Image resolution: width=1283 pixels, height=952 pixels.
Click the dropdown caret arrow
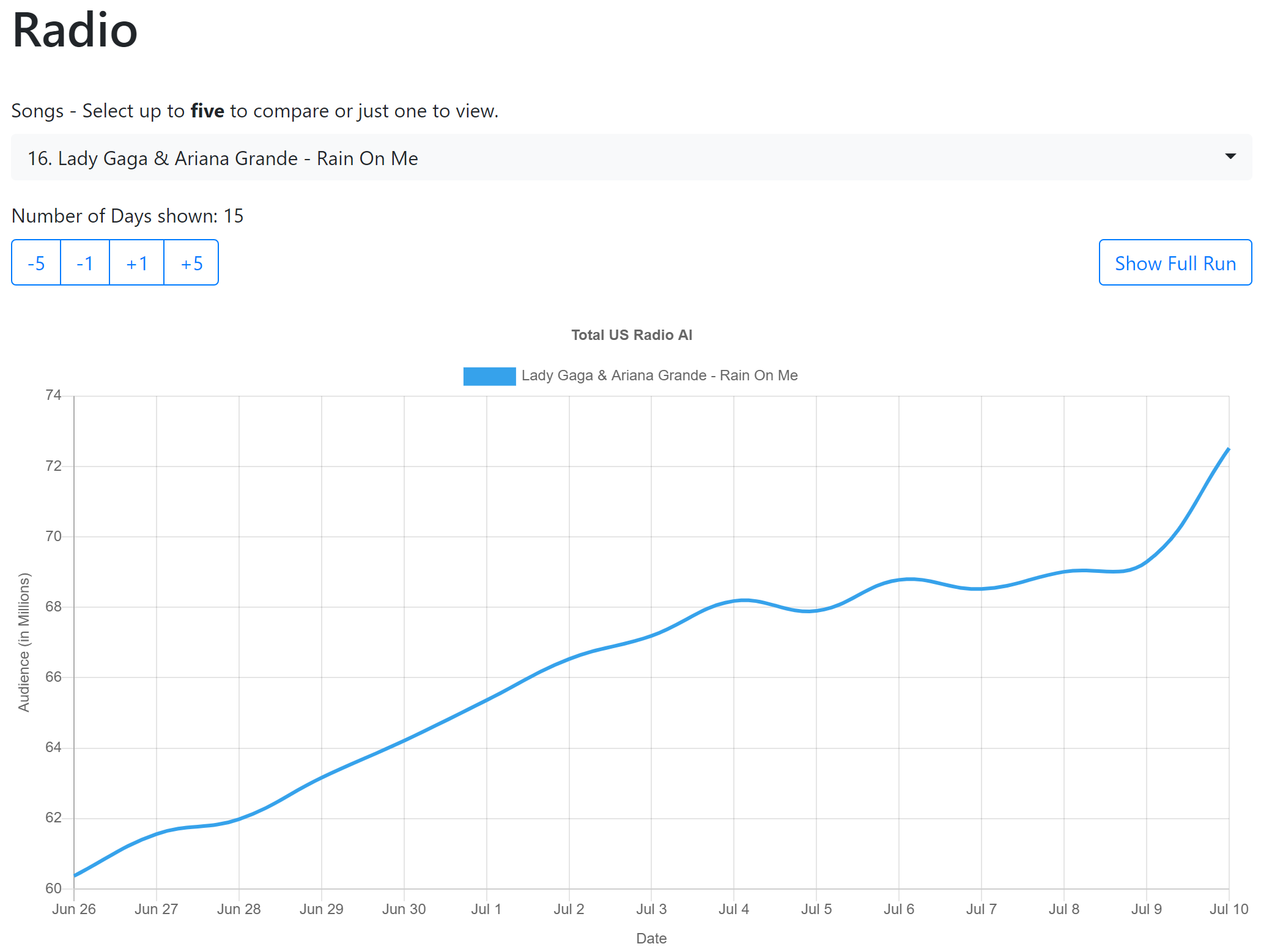click(1230, 157)
